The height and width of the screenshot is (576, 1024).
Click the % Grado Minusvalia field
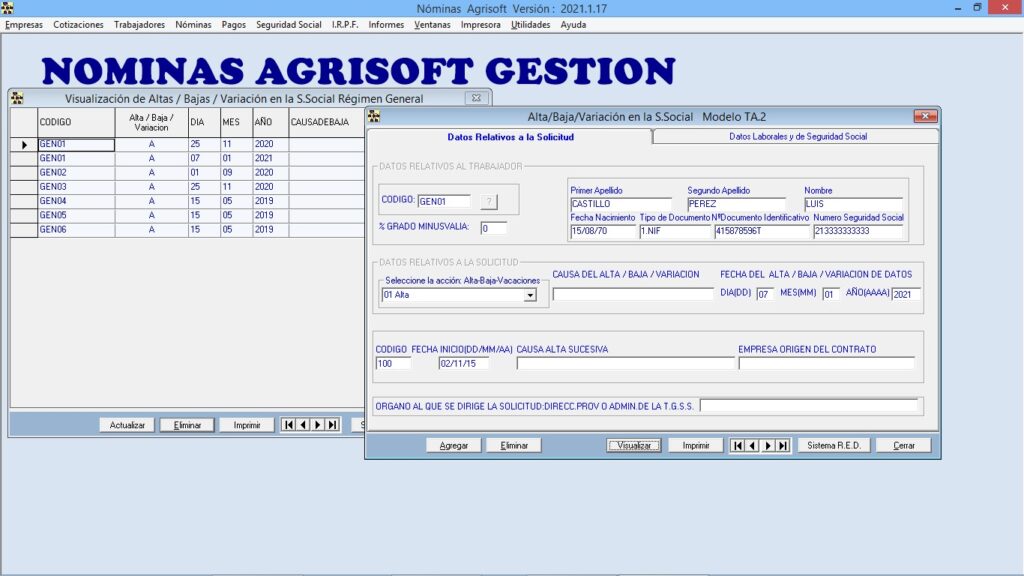[x=493, y=229]
